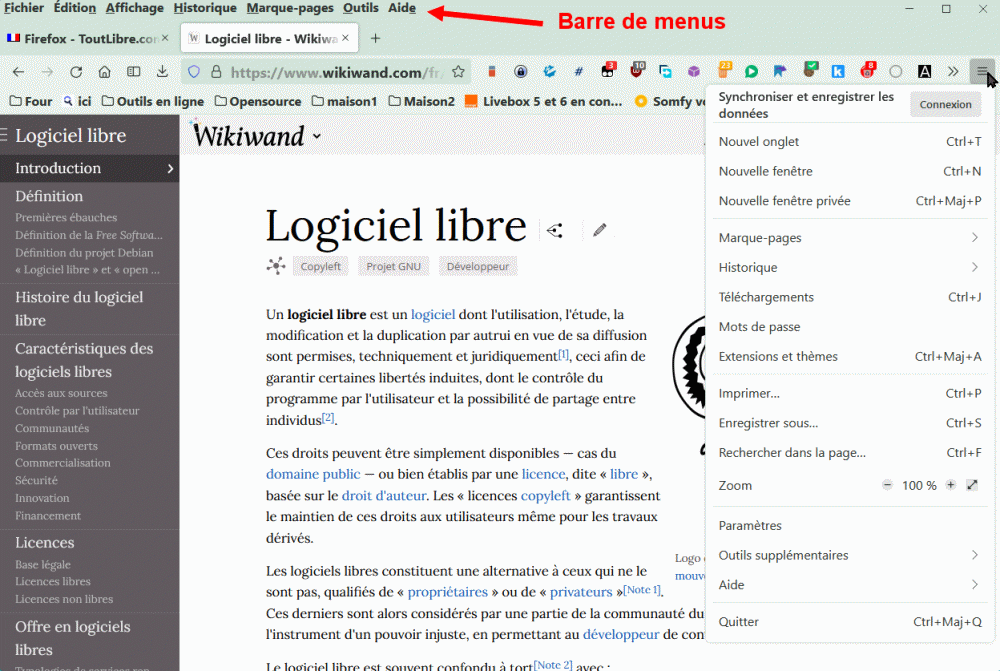The image size is (1000, 671).
Task: Click the Connexion button
Action: coord(945,105)
